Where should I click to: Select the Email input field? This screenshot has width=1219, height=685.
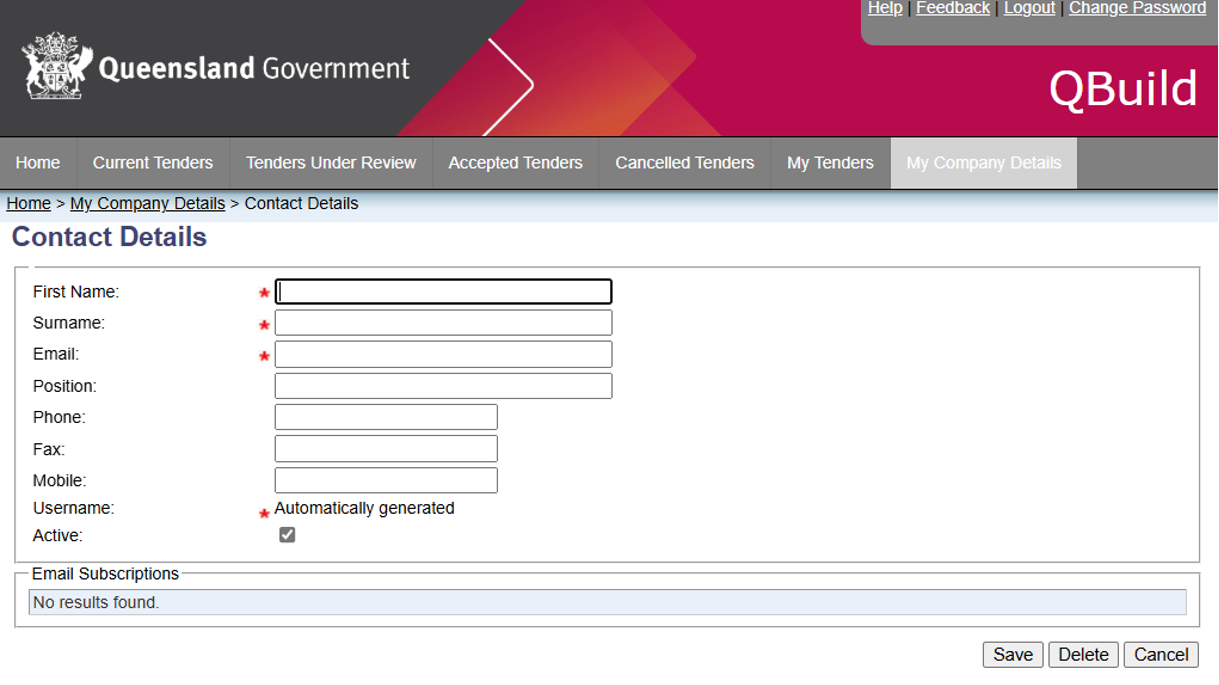pos(443,354)
